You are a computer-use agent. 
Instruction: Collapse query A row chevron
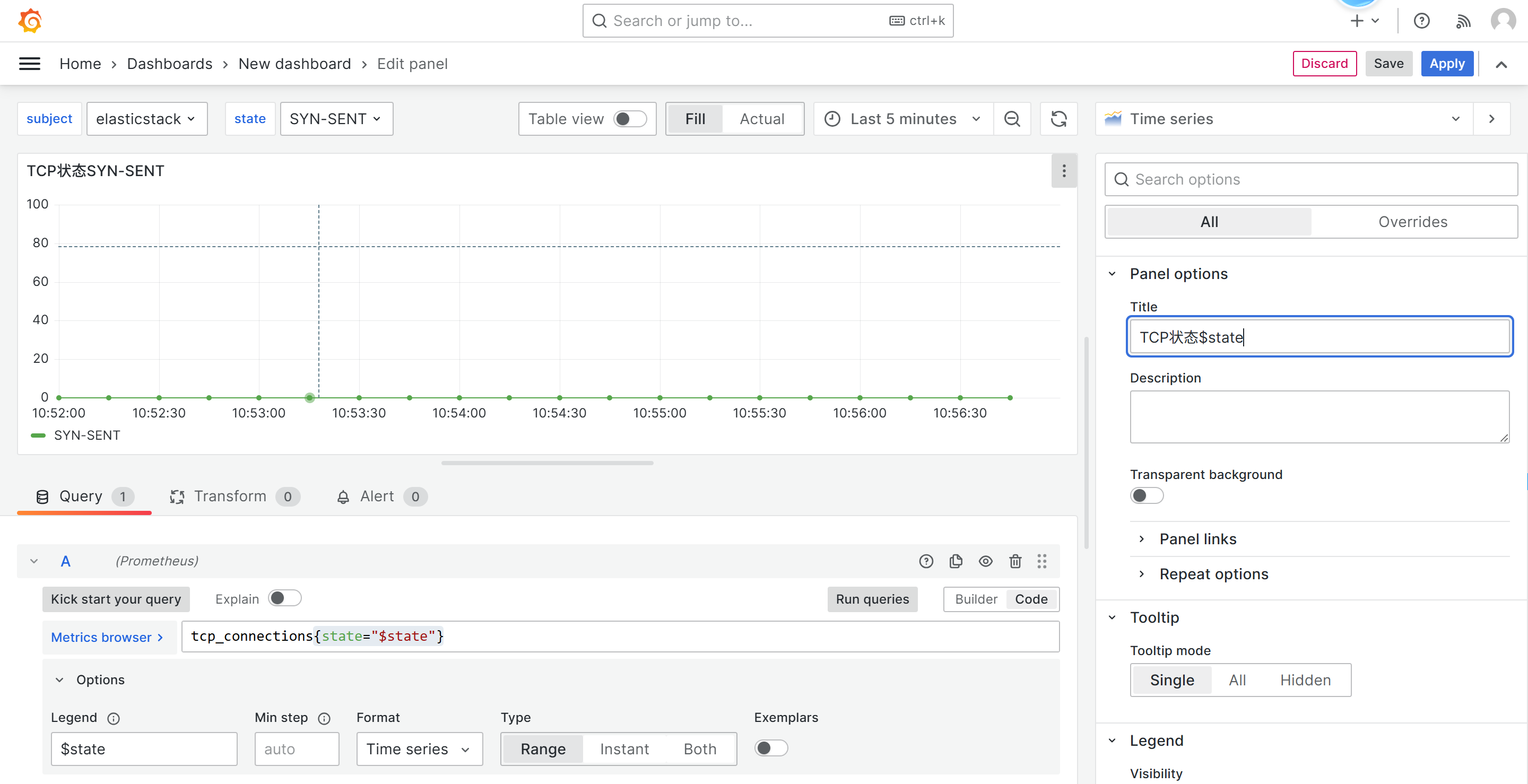[x=34, y=561]
